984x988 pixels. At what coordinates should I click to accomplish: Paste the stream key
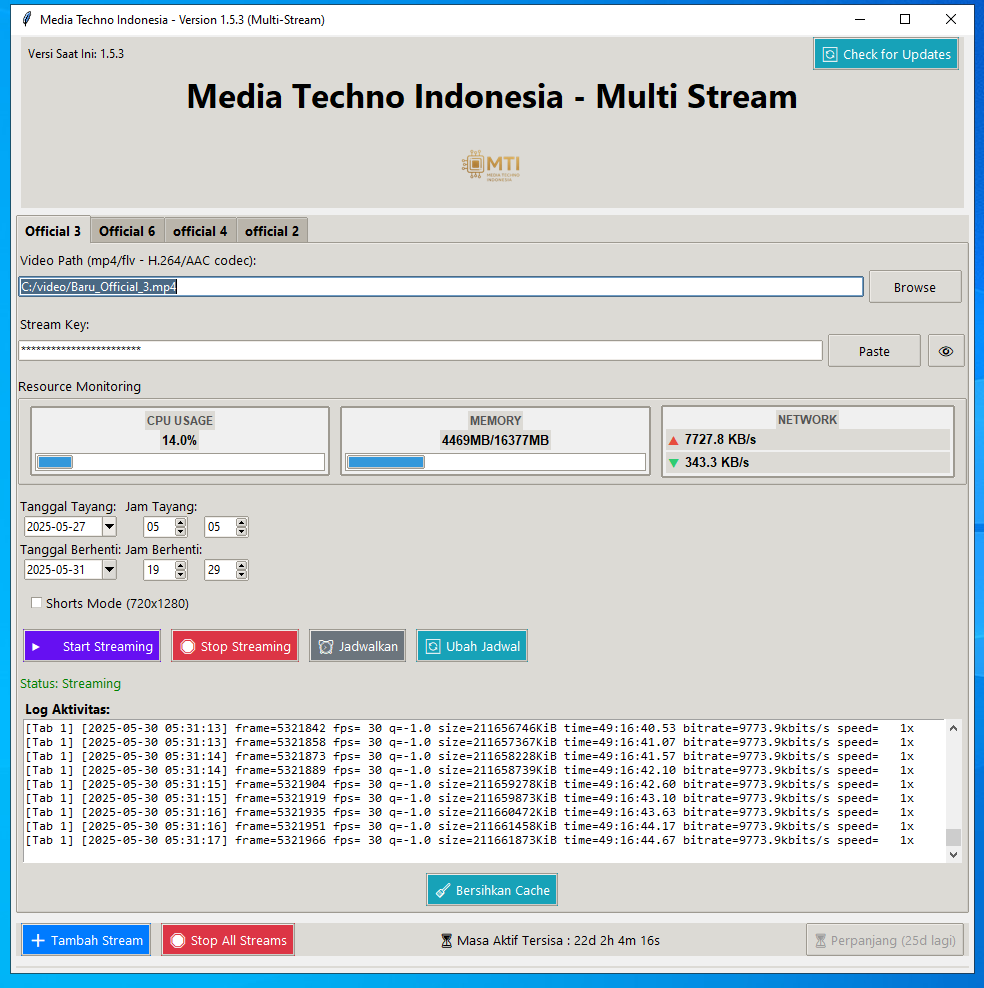[874, 351]
